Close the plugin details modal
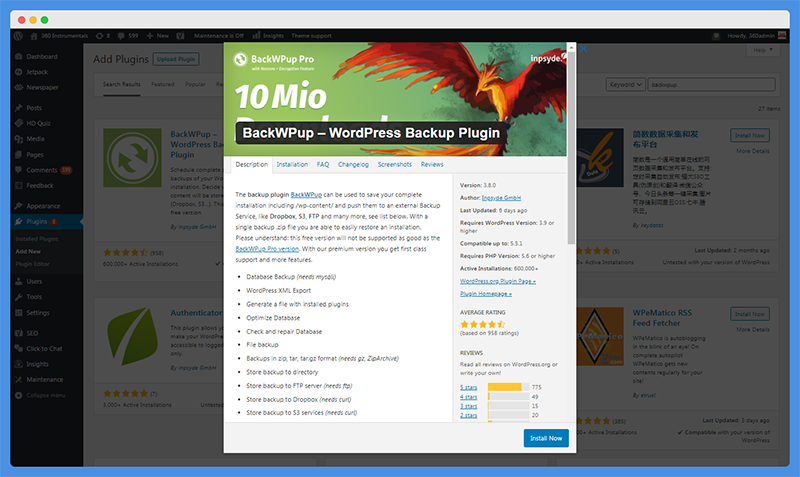Screen dimensions: 800x477 tap(584, 48)
